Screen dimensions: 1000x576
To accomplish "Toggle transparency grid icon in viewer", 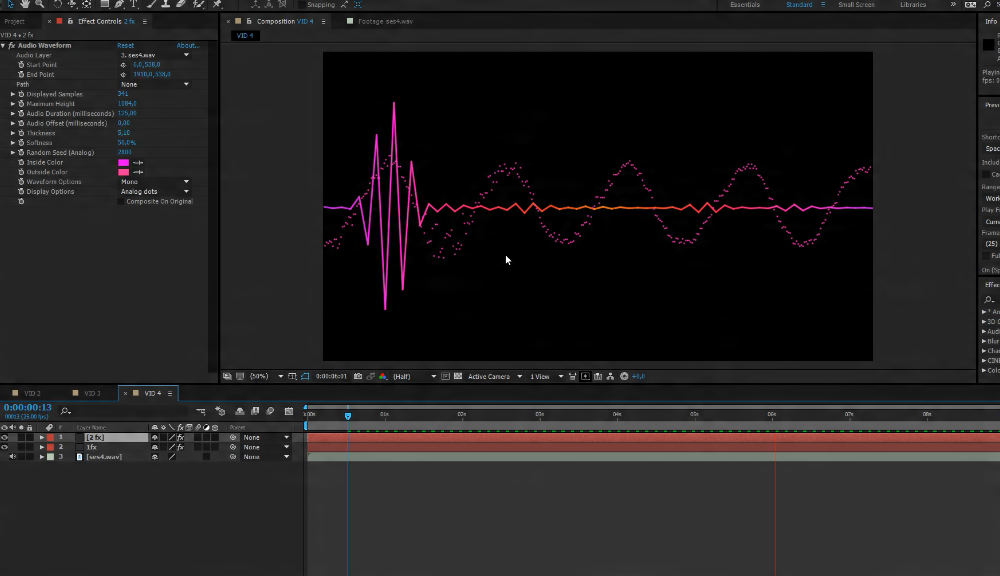I will (x=458, y=376).
